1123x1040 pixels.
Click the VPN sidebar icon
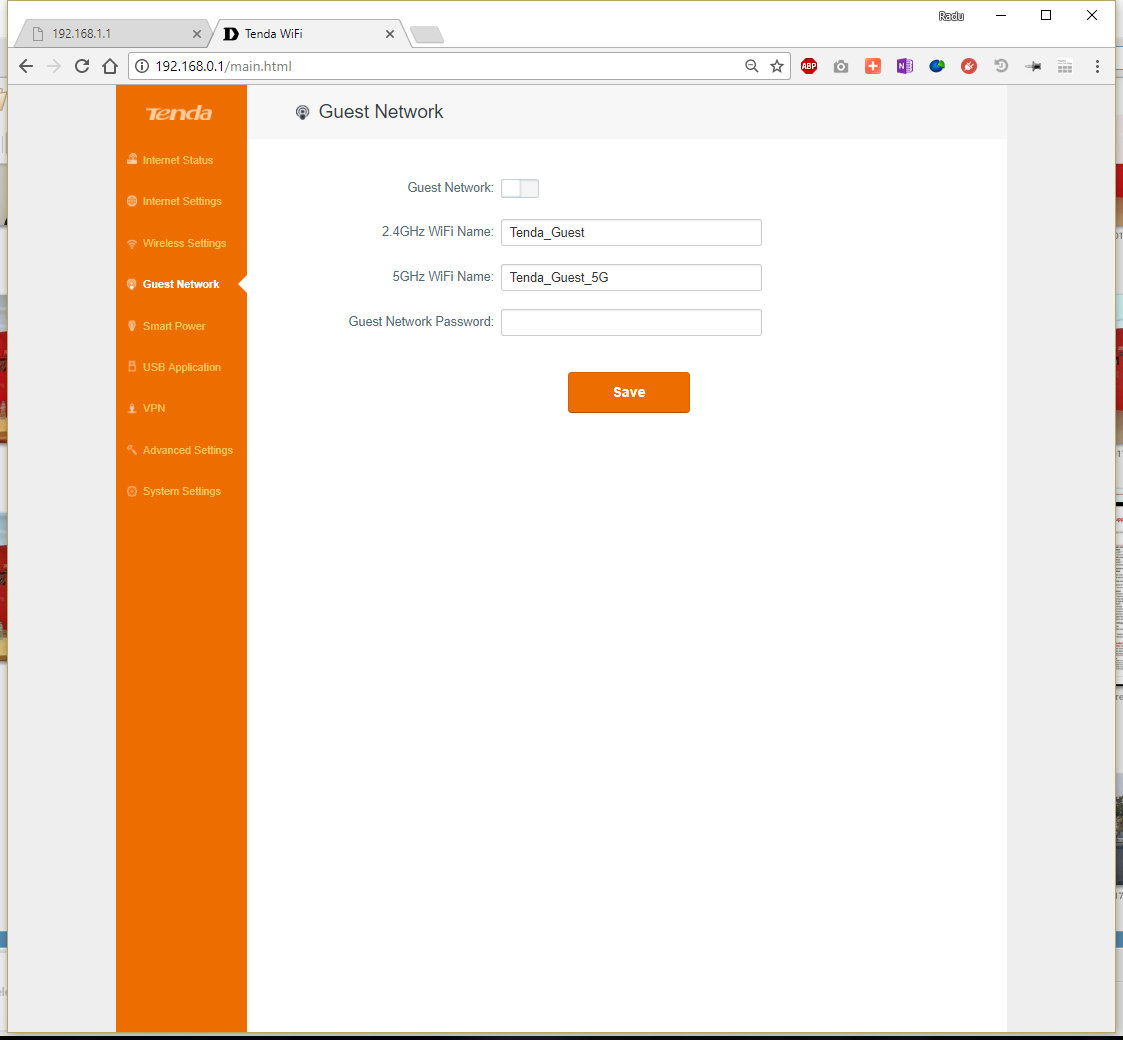click(x=132, y=408)
